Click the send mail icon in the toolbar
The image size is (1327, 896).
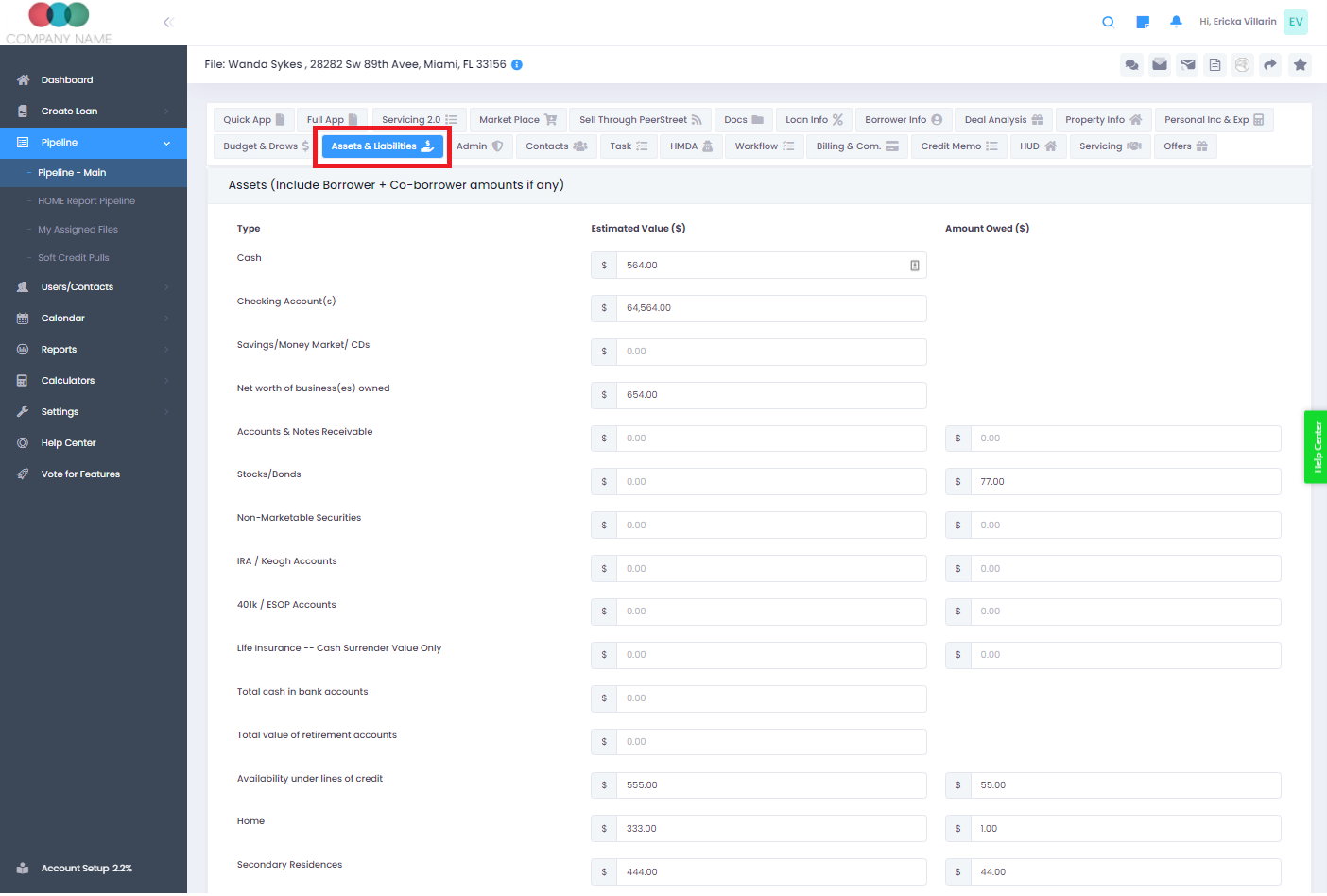1187,64
